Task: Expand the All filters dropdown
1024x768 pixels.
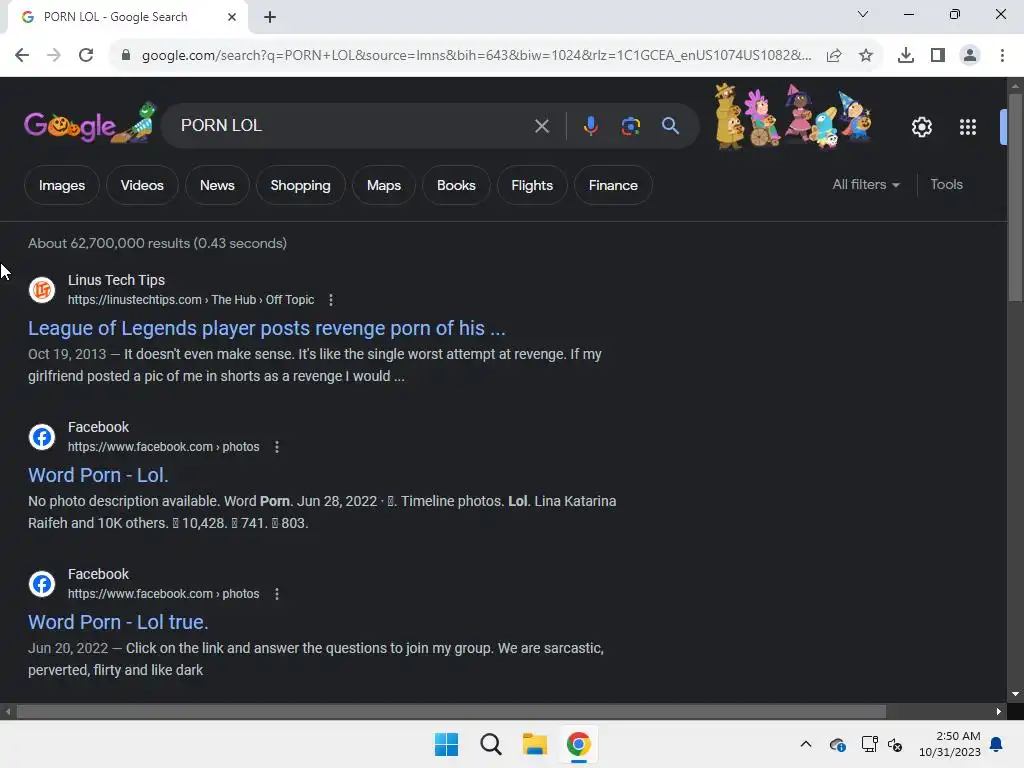Action: click(x=866, y=185)
